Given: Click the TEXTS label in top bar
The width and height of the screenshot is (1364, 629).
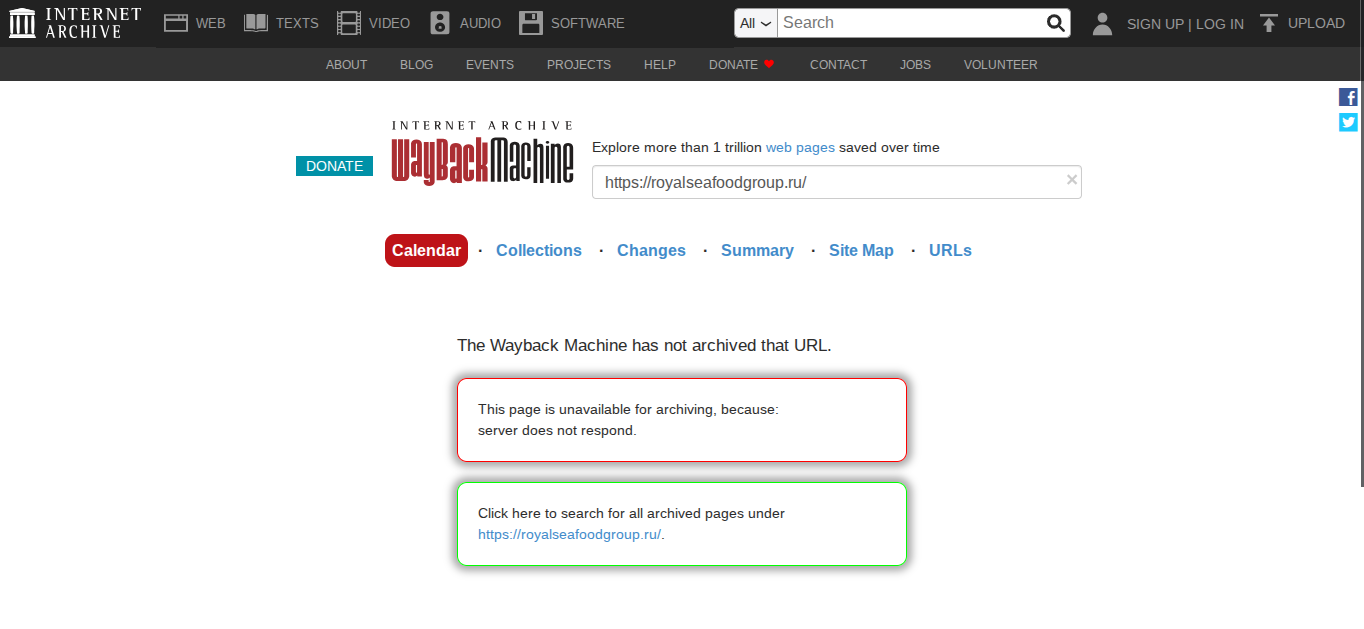Looking at the screenshot, I should coord(297,23).
